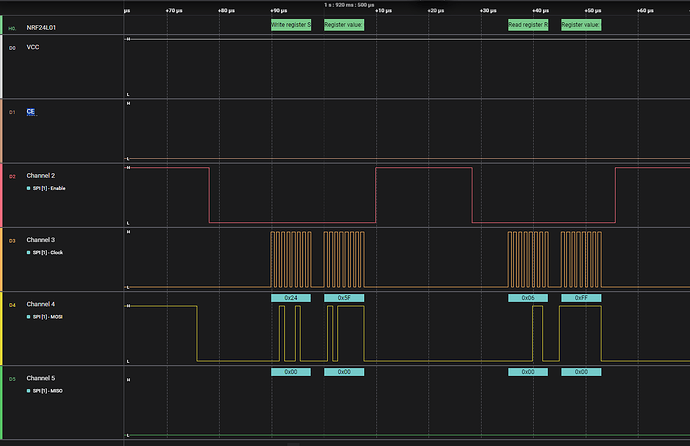This screenshot has height=446, width=690.
Task: Click the +70 µs time ruler mark
Action: click(x=174, y=11)
